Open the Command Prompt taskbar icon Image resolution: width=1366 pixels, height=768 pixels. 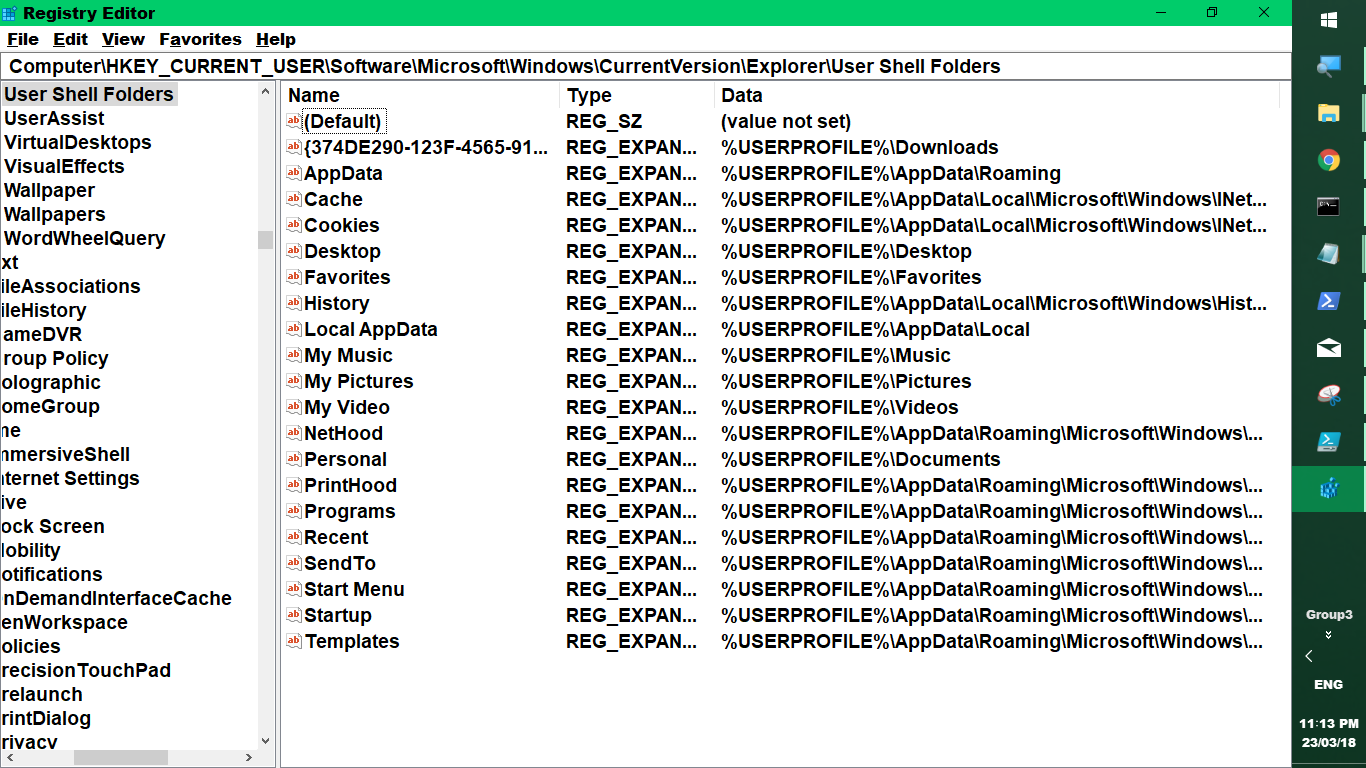(1329, 207)
